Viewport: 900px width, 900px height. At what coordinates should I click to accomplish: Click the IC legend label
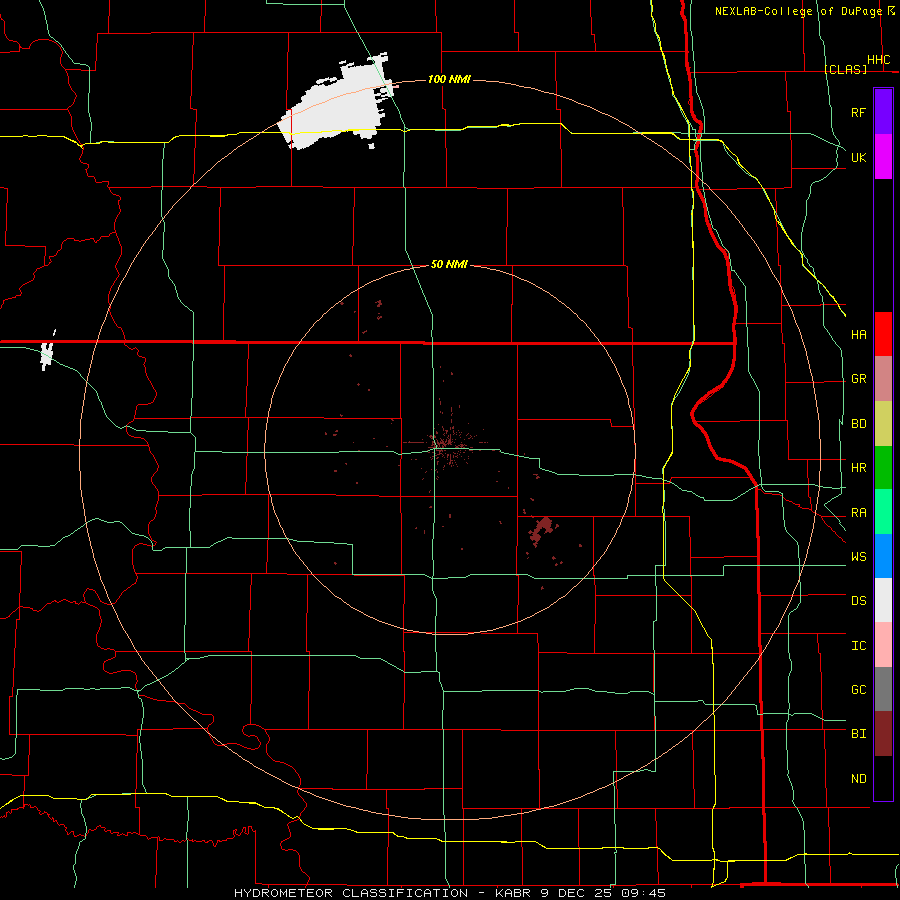click(x=859, y=646)
